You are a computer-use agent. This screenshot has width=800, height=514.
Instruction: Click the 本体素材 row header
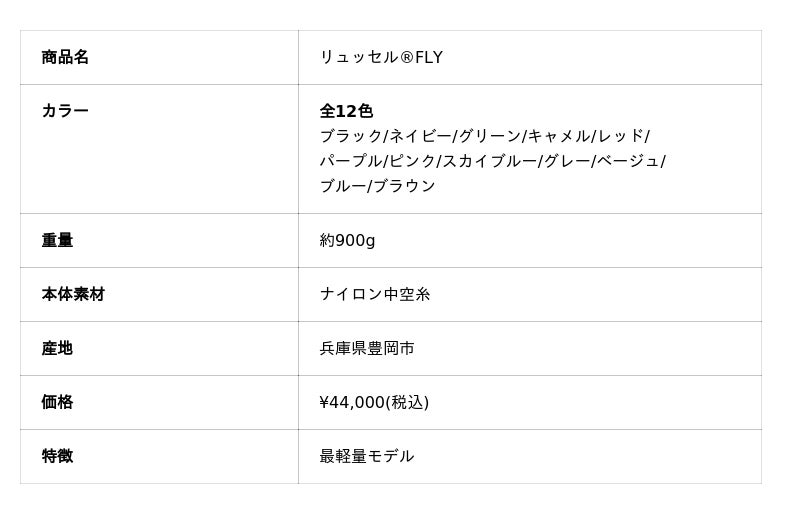[x=73, y=294]
